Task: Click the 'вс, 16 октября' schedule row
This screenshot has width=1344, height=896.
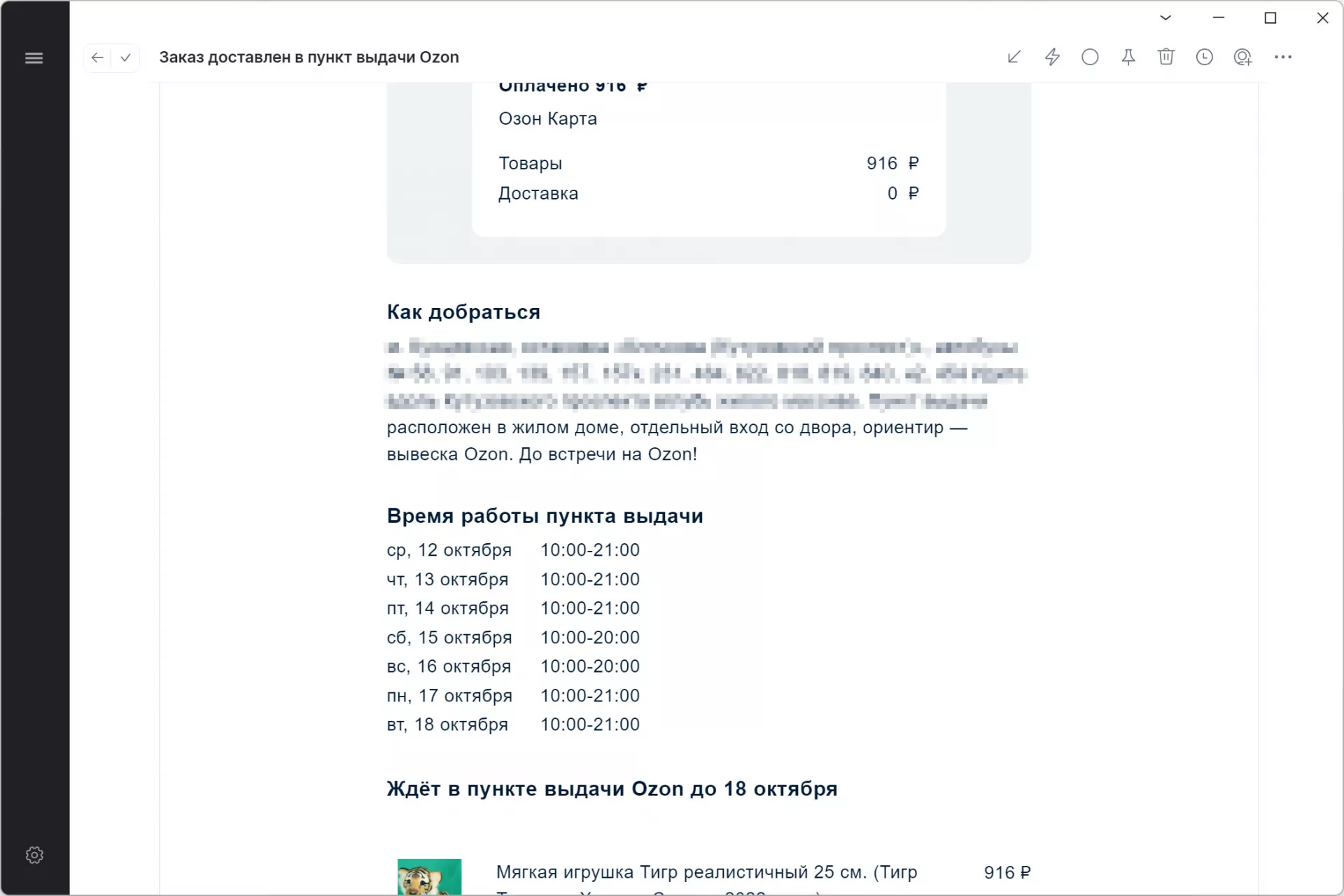Action: 513,666
